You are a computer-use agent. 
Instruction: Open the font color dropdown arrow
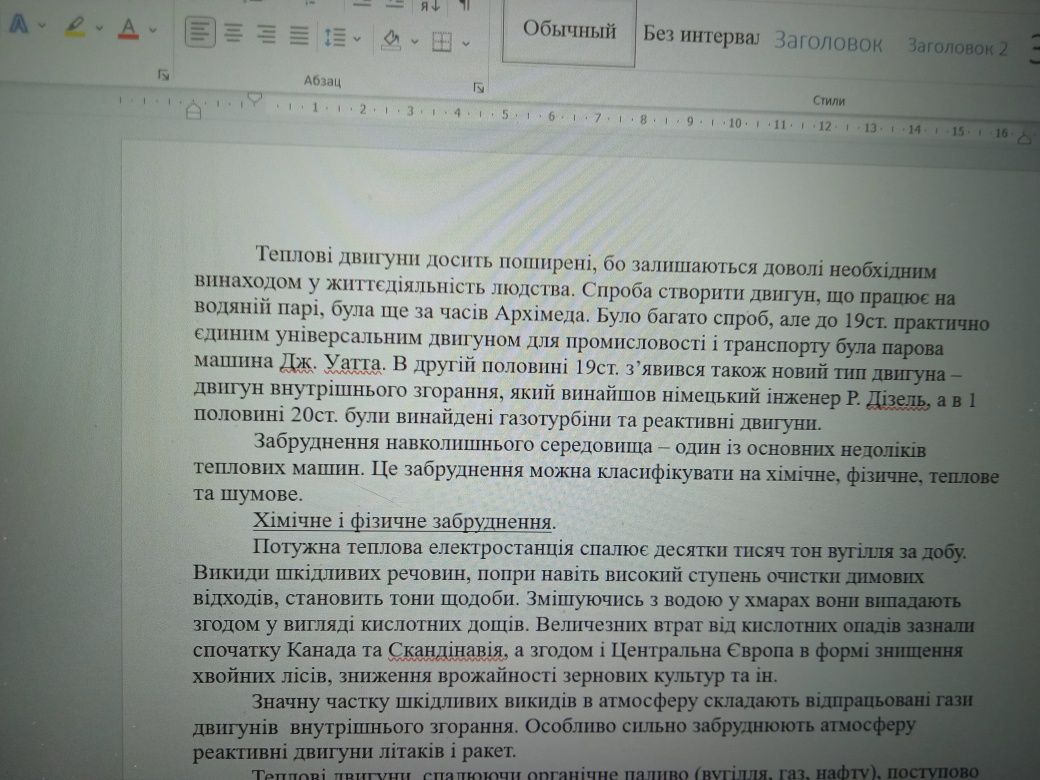tap(153, 29)
